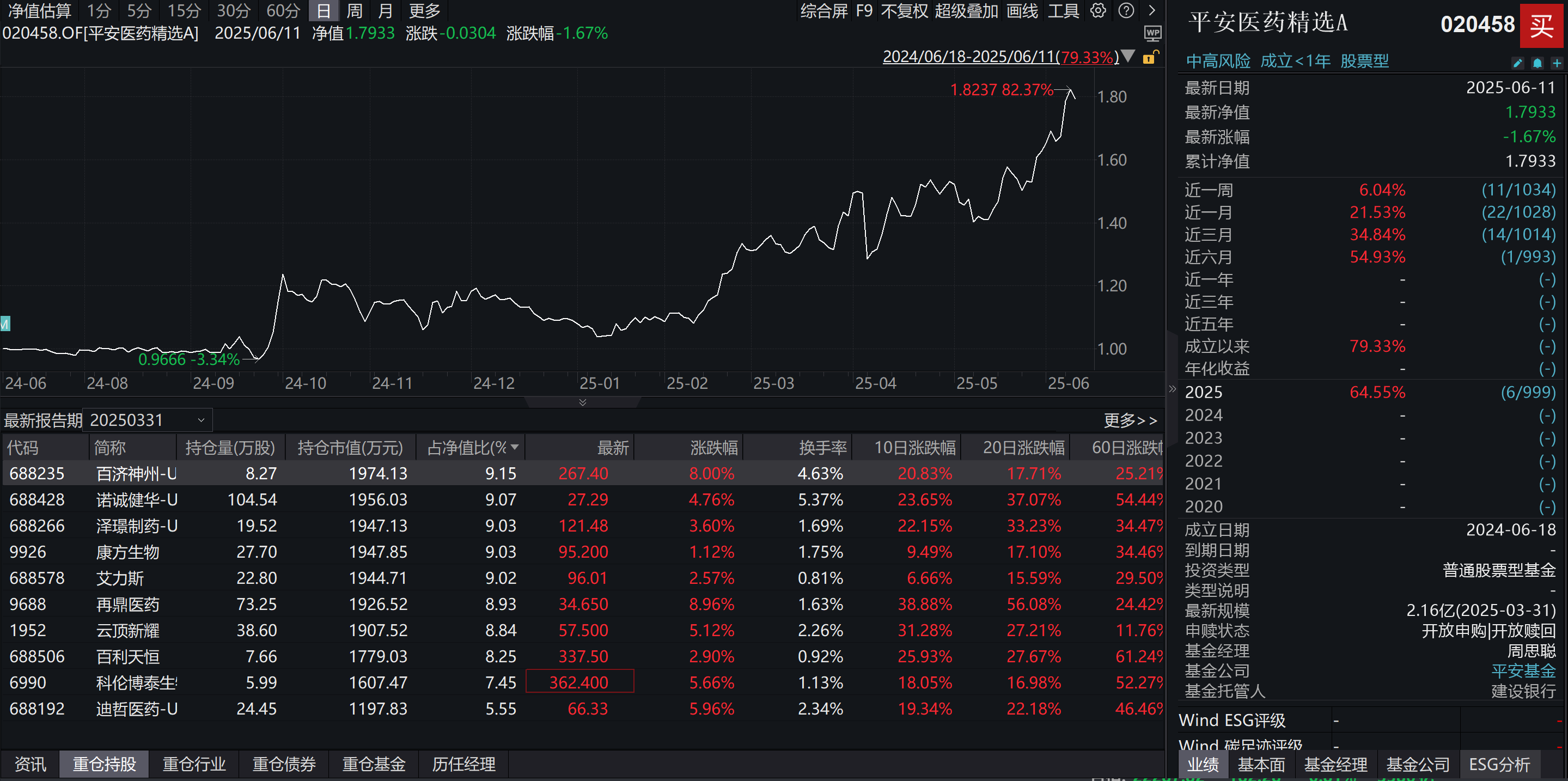Image resolution: width=1568 pixels, height=781 pixels.
Task: Click the 中高风险 tag
Action: pyautogui.click(x=1218, y=61)
